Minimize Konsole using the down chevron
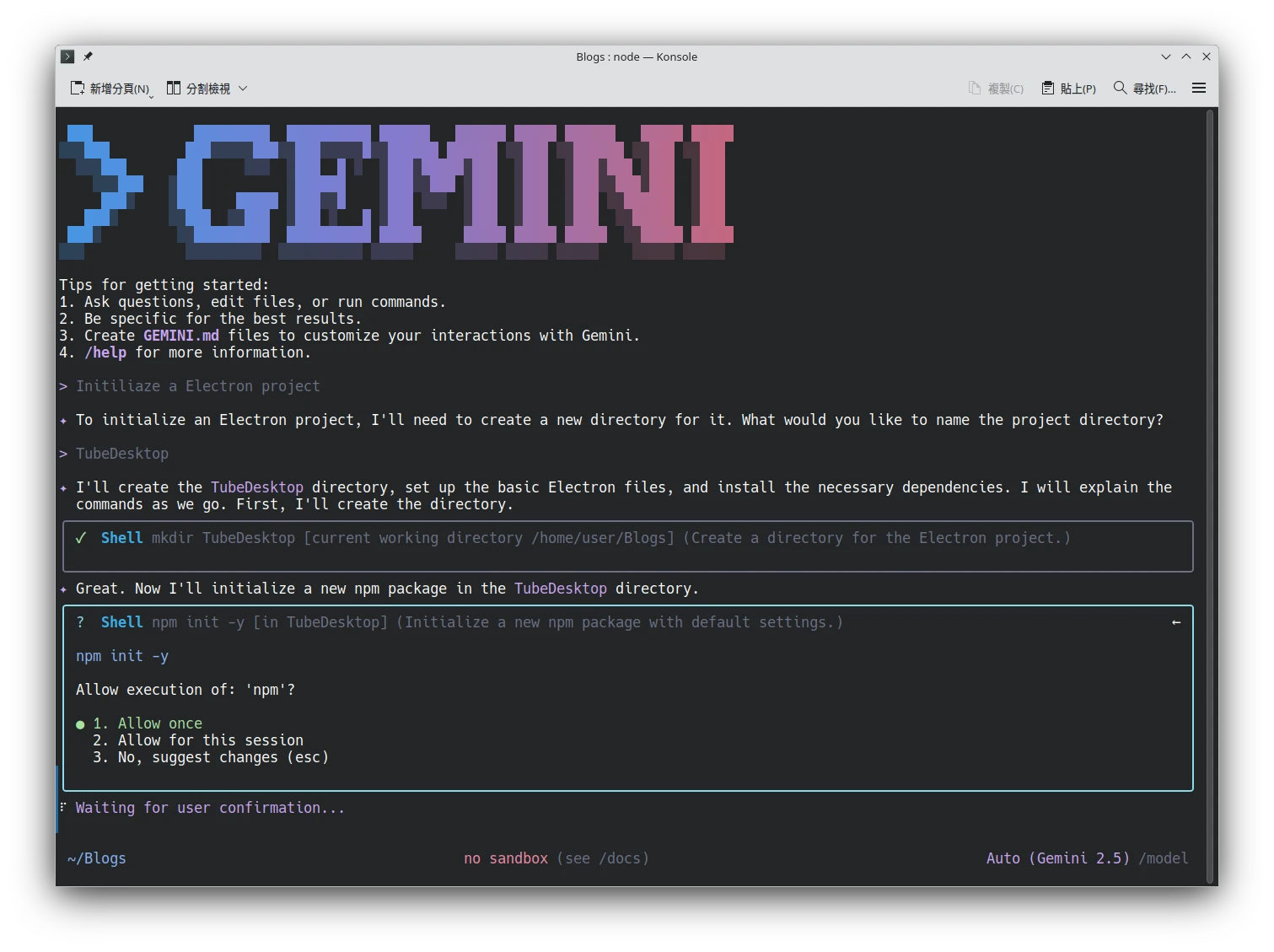This screenshot has height=952, width=1274. click(x=1165, y=56)
